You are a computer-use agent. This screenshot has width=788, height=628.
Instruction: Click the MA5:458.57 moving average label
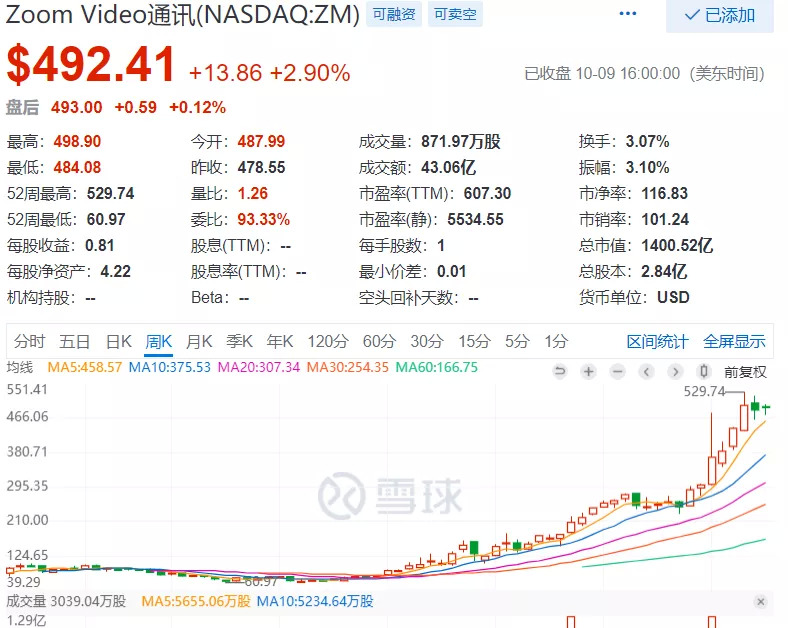click(84, 367)
